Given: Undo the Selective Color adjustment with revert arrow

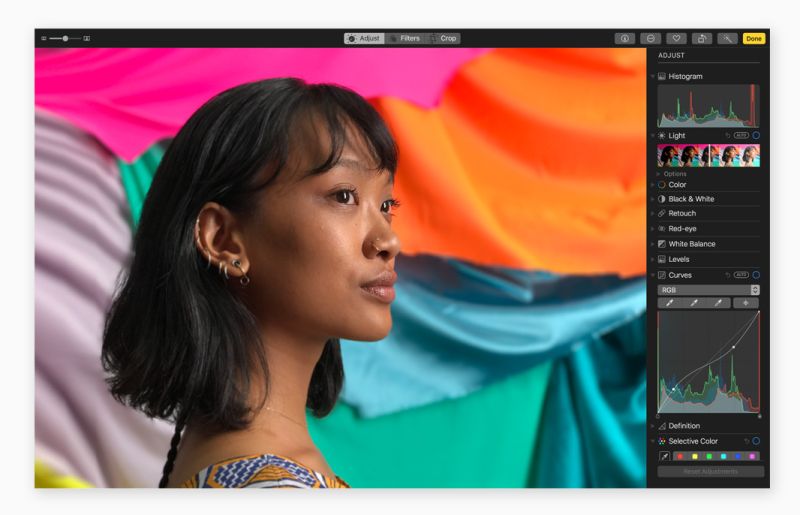Looking at the screenshot, I should pos(746,441).
